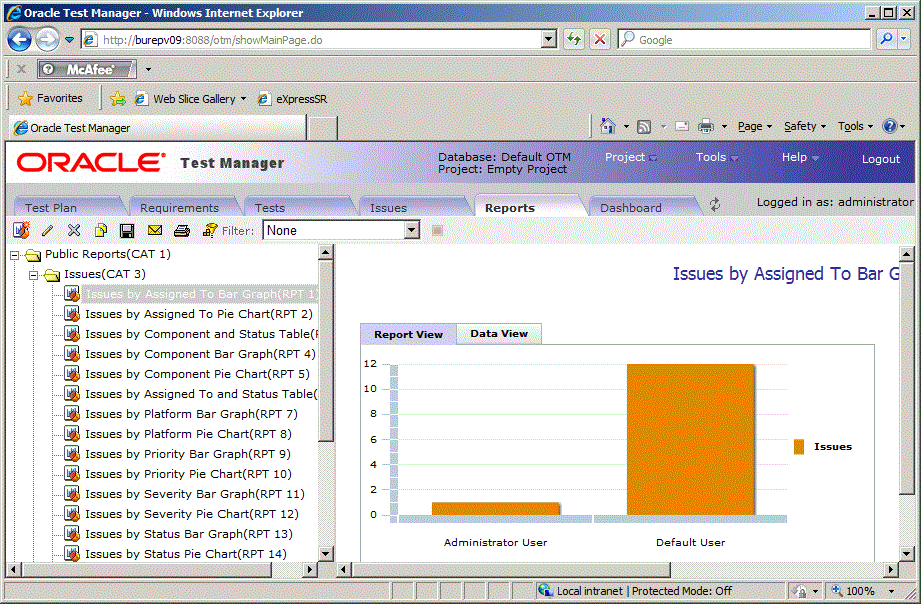The image size is (921, 604).
Task: Select Issues by Priority Bar Graph(RPT 9)
Action: [188, 454]
